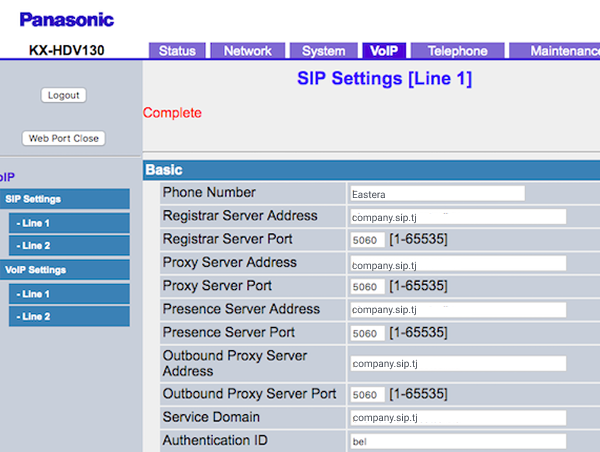Focus the Phone Number input field
The image size is (600, 452).
pos(437,194)
